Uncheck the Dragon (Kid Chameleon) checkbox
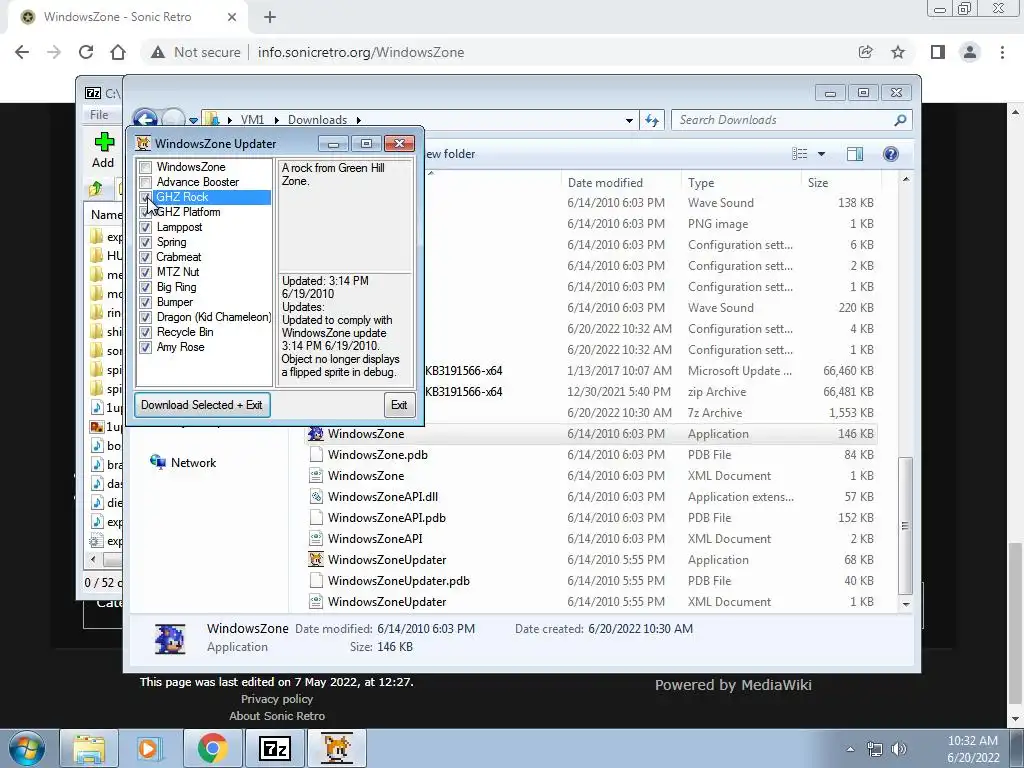 coord(146,317)
